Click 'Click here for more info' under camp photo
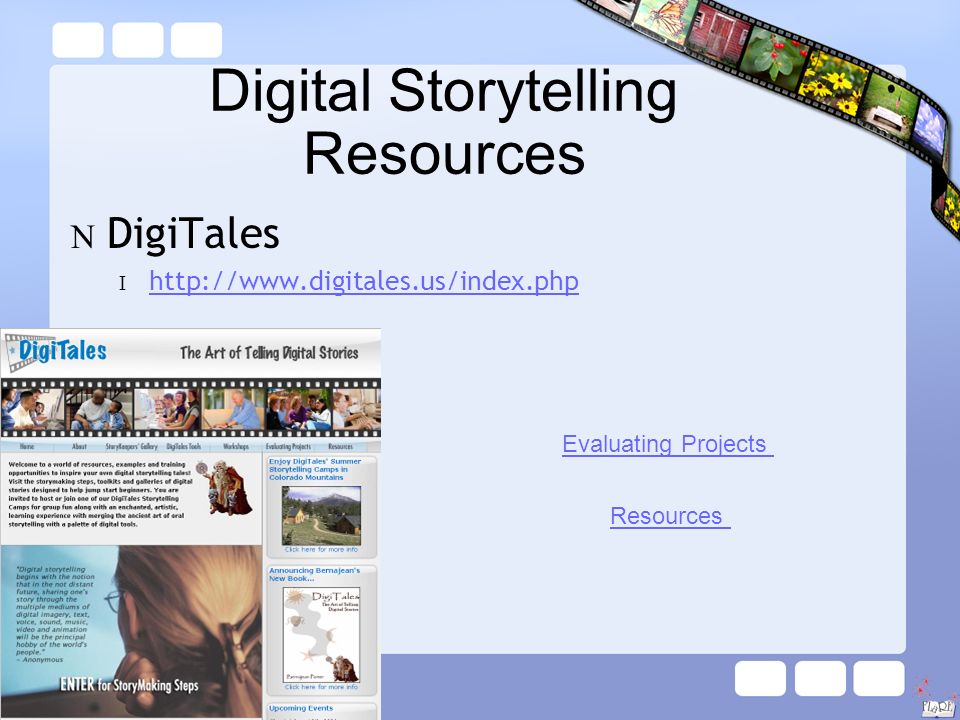The width and height of the screenshot is (960, 720). point(321,549)
